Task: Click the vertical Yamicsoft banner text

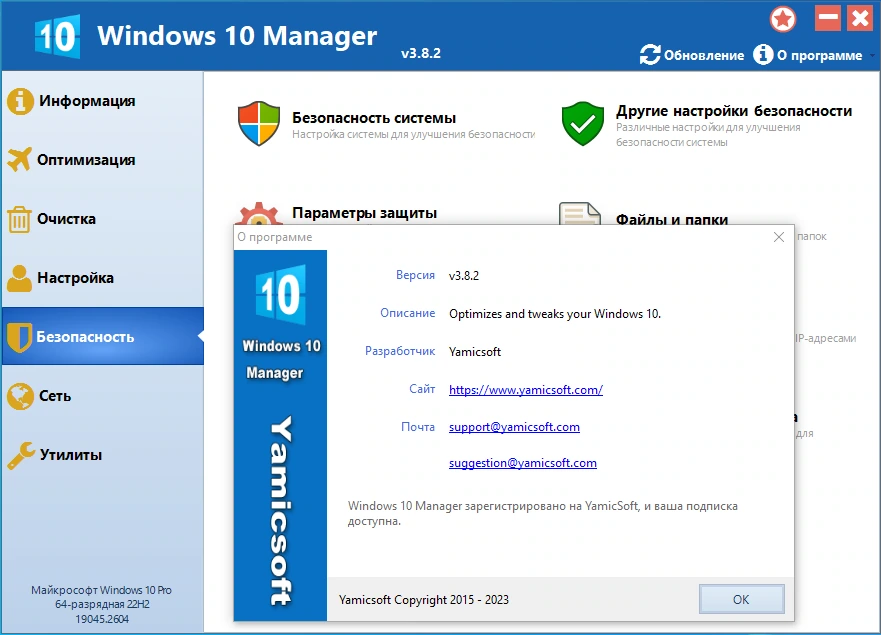Action: click(x=280, y=511)
